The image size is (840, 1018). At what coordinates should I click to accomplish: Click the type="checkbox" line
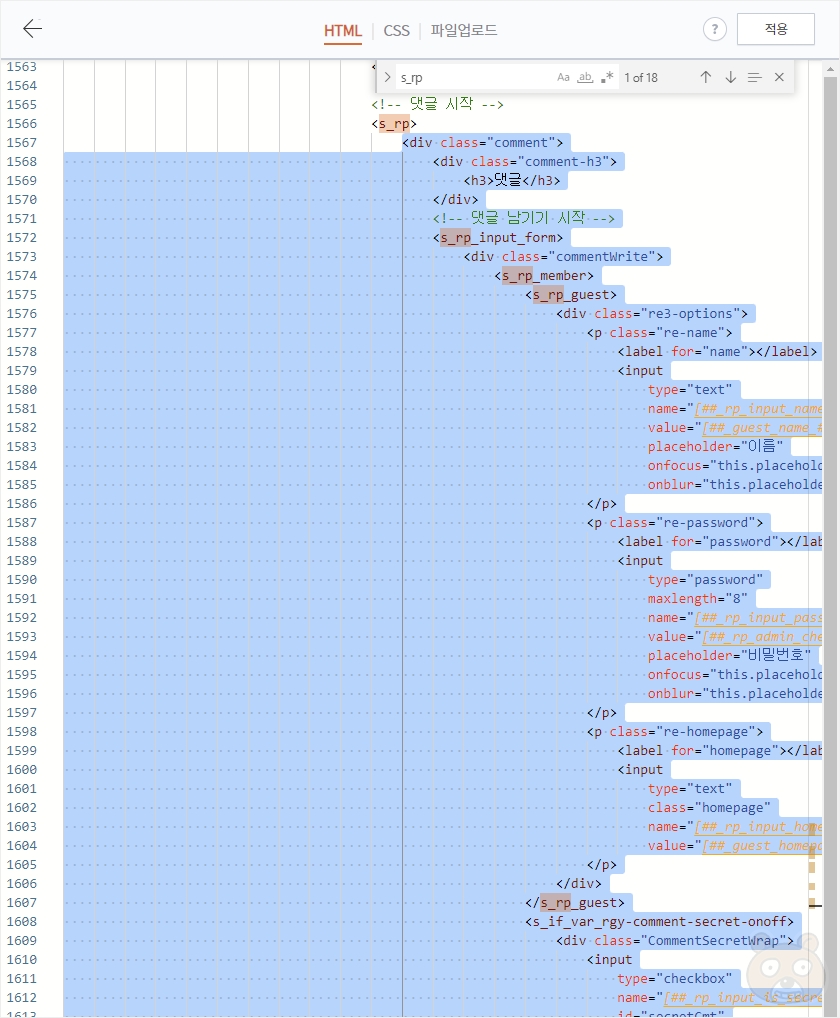674,978
